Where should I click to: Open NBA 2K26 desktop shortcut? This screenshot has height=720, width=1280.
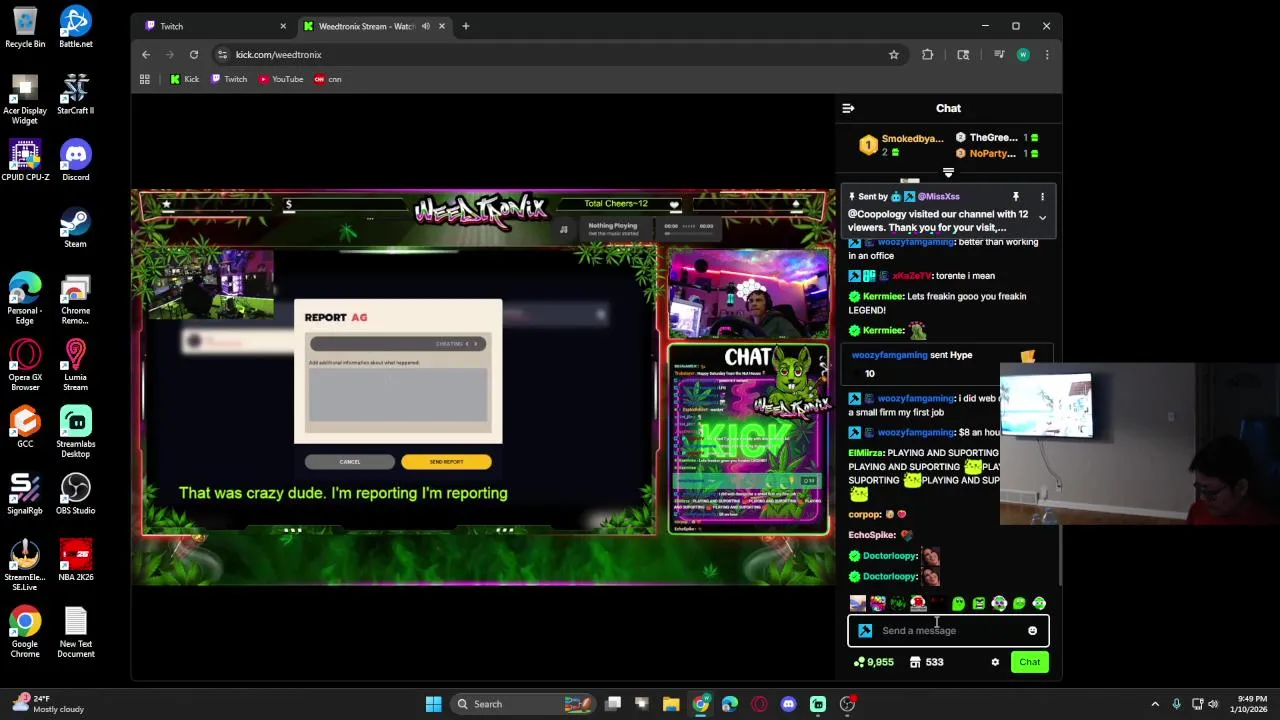coord(75,561)
